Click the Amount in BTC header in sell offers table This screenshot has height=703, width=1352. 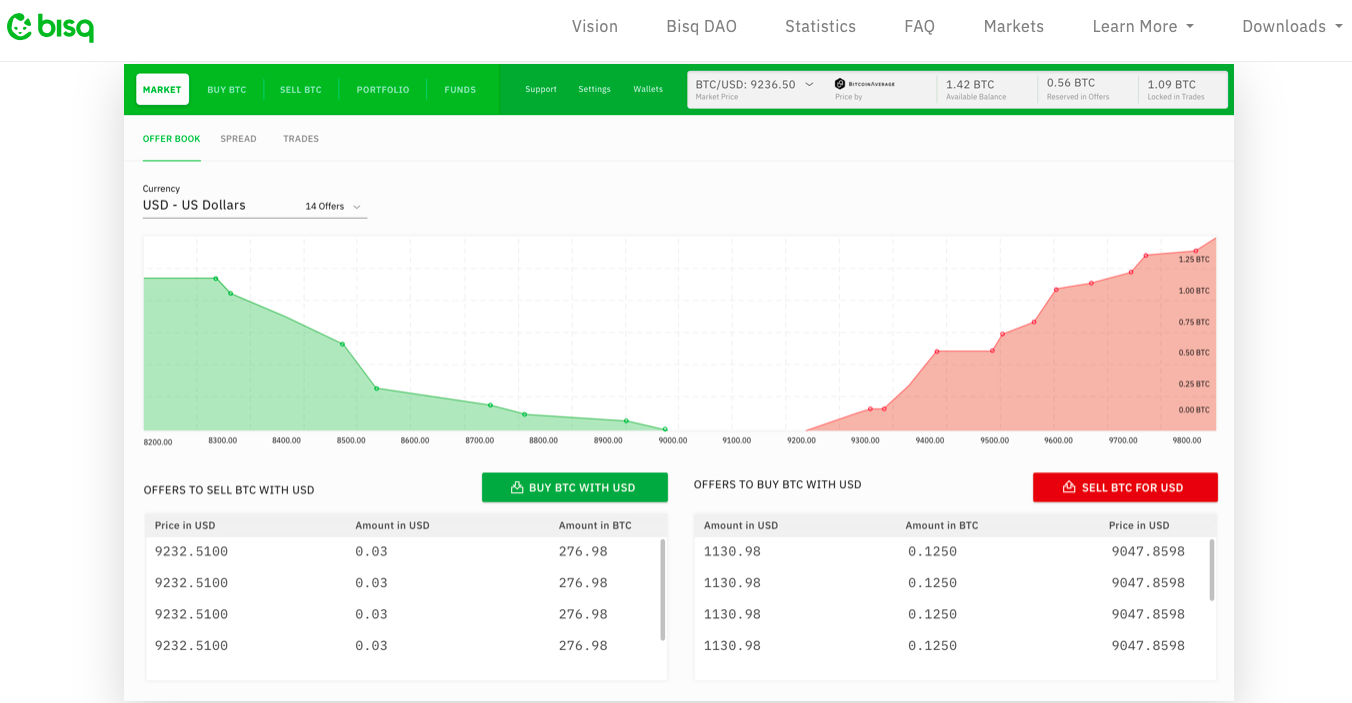595,525
